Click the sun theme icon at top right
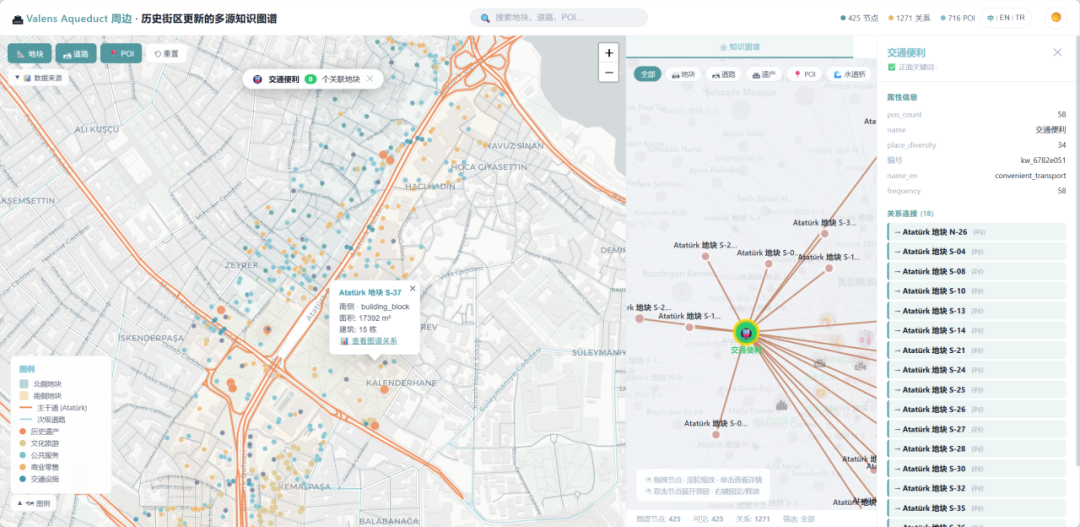The height and width of the screenshot is (527, 1080). (x=1055, y=18)
